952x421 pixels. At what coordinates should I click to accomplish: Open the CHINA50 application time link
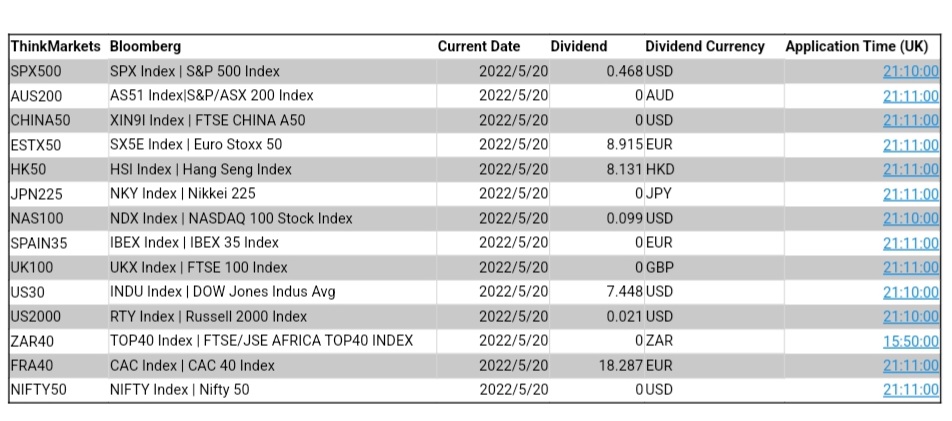[x=910, y=120]
